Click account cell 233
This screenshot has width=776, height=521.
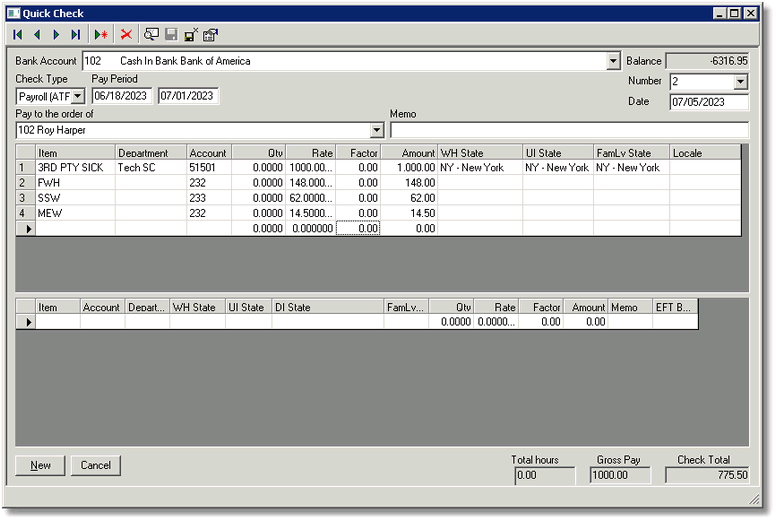[x=209, y=198]
